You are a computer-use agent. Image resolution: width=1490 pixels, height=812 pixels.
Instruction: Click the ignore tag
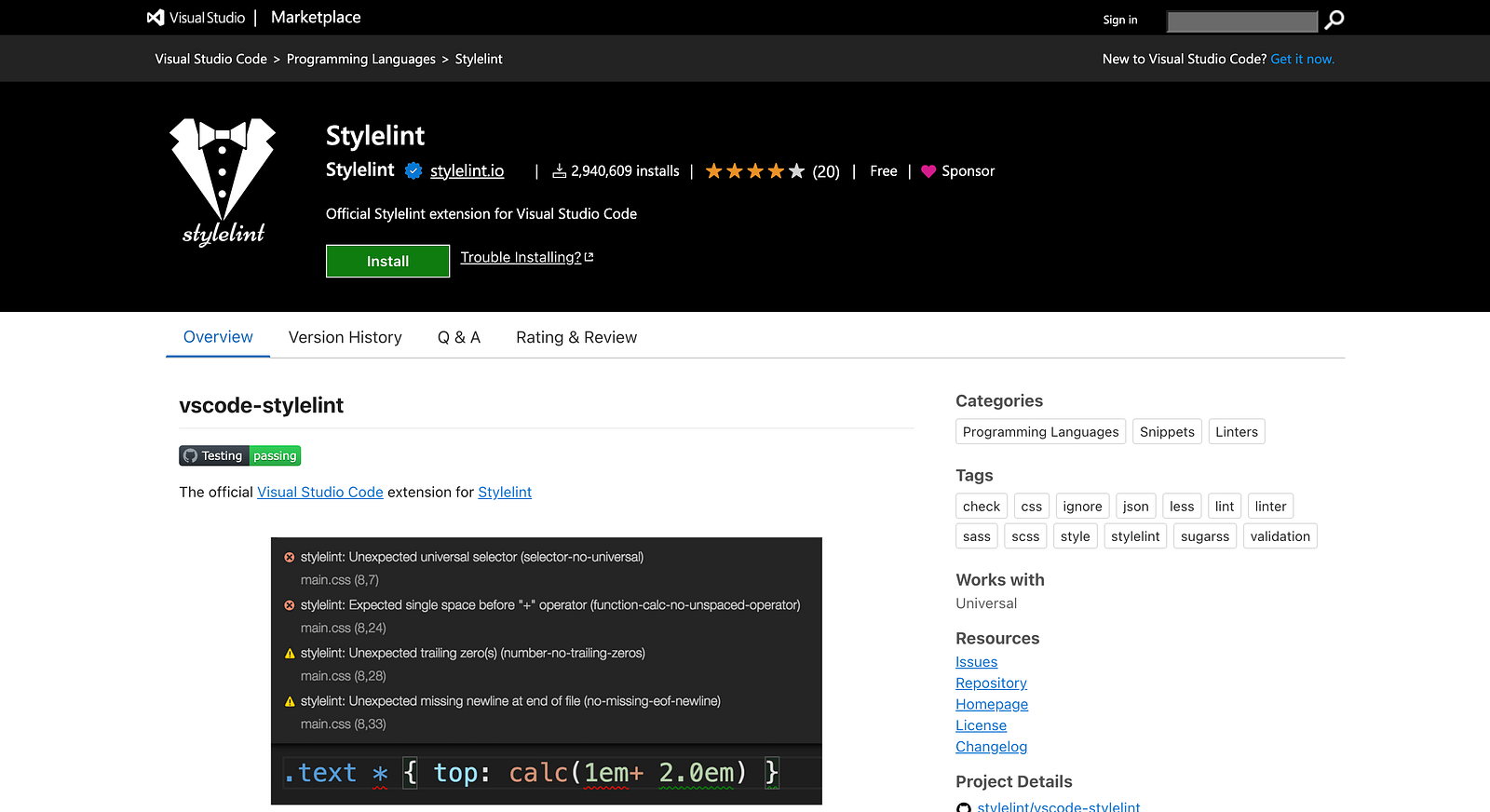[1083, 507]
